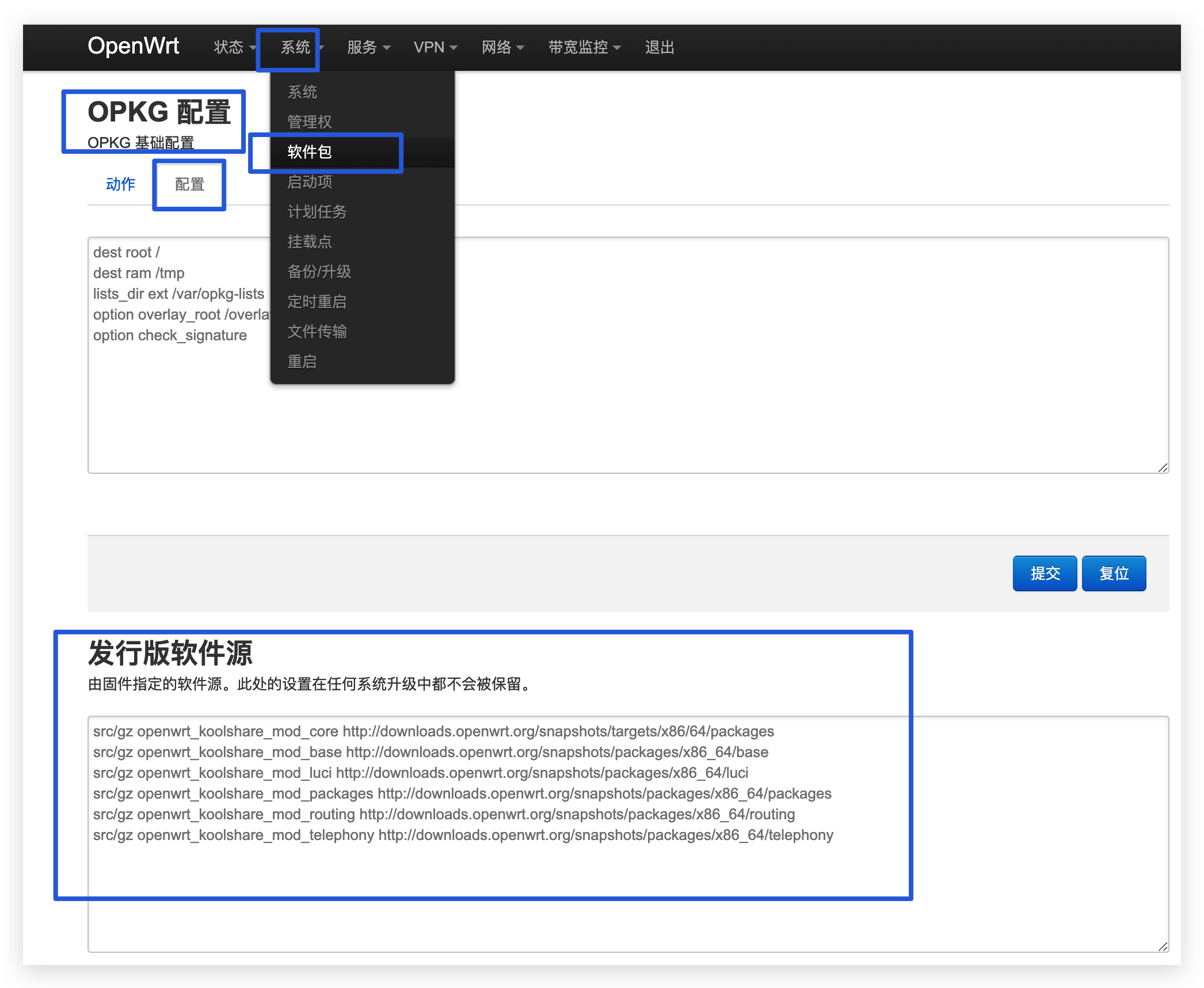The image size is (1204, 988).
Task: Open 文件传输 menu item
Action: (317, 332)
